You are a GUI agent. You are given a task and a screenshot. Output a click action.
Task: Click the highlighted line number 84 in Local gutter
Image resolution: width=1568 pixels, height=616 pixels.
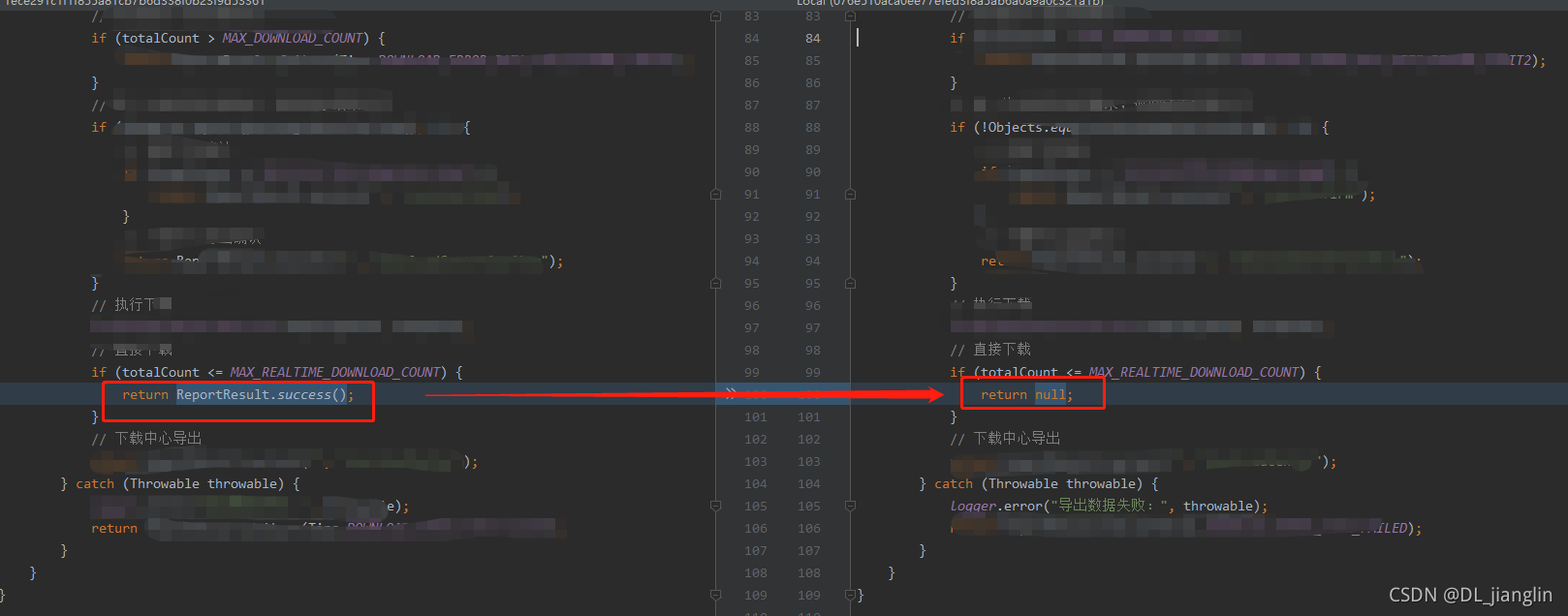(812, 39)
